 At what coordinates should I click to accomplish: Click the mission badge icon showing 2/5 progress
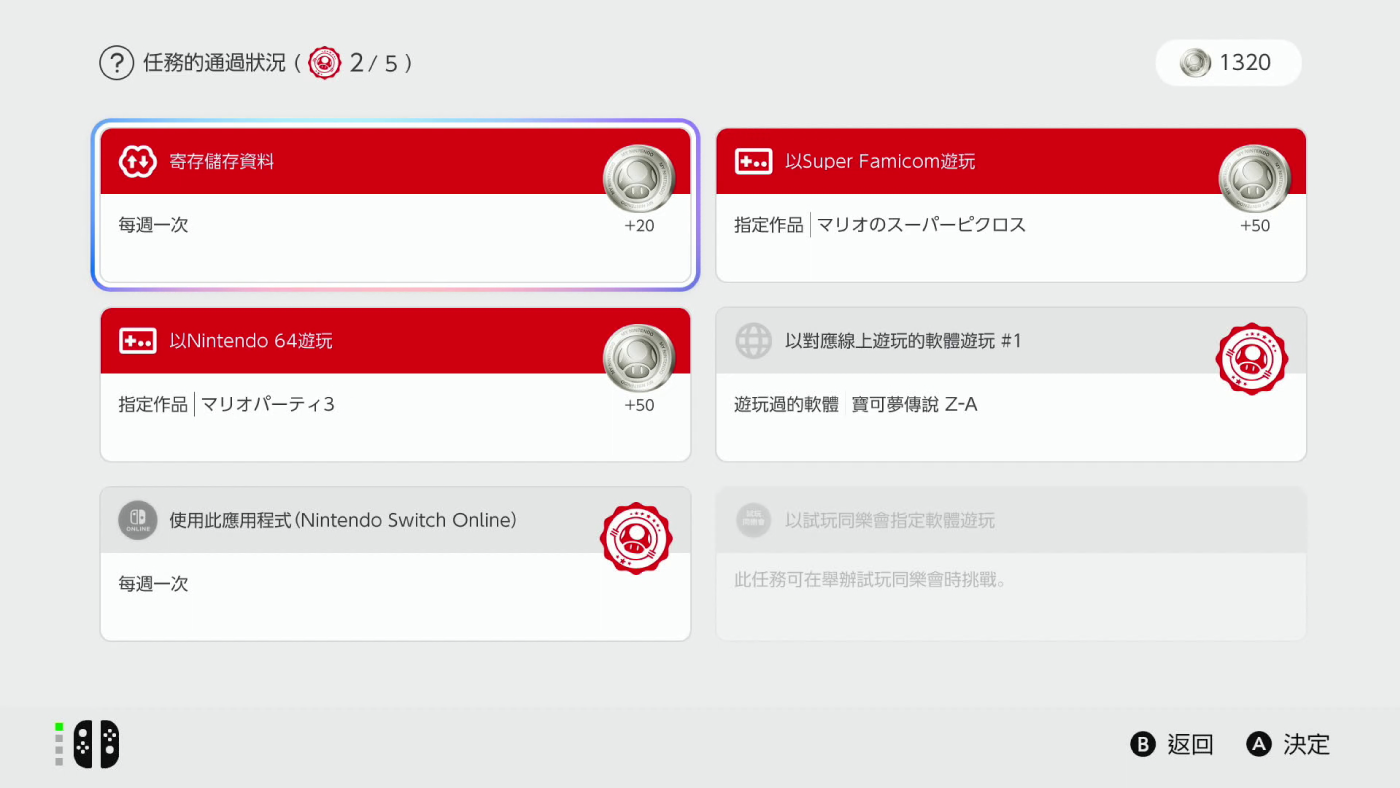click(x=323, y=61)
